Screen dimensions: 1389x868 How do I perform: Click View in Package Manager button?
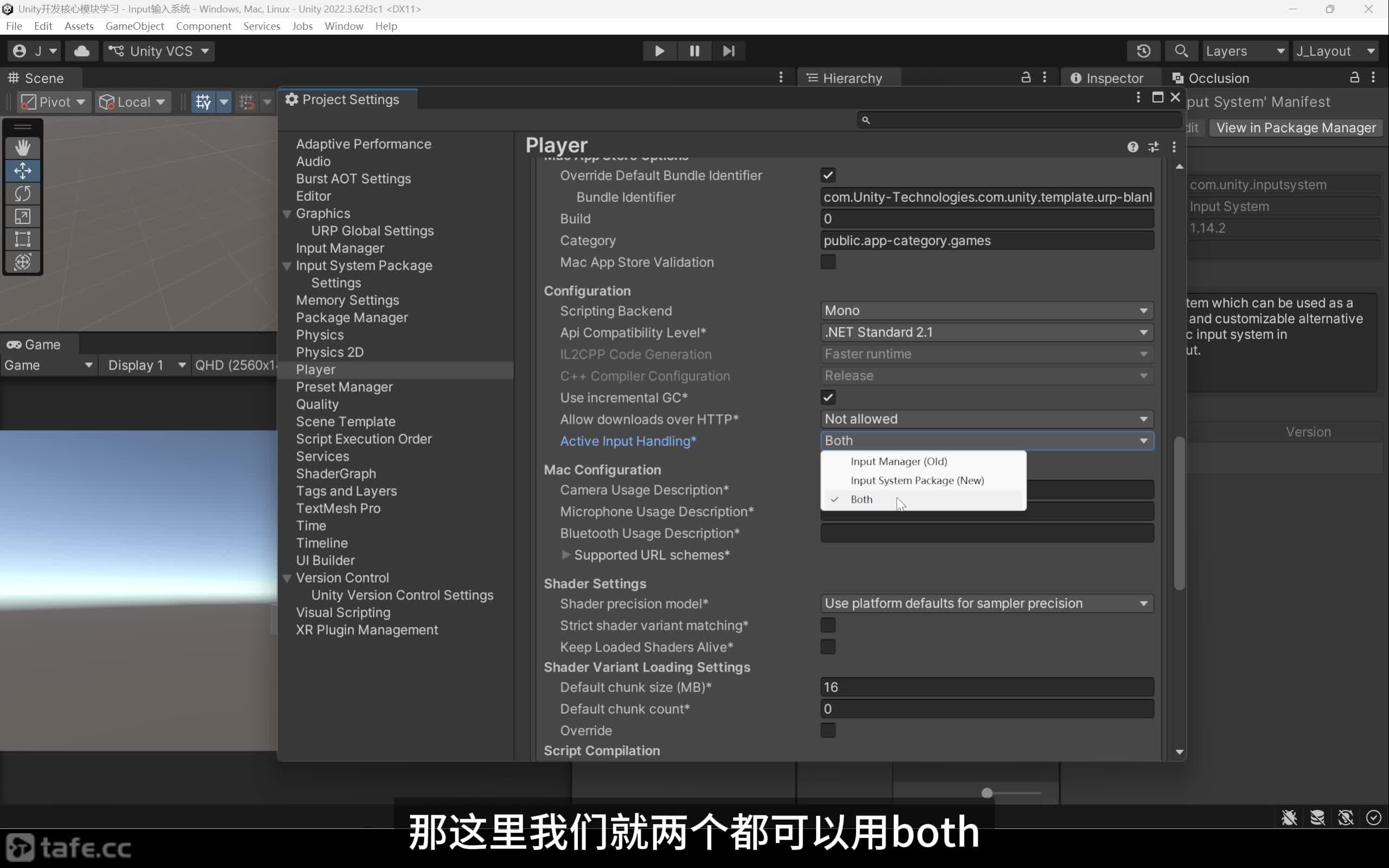pyautogui.click(x=1296, y=128)
